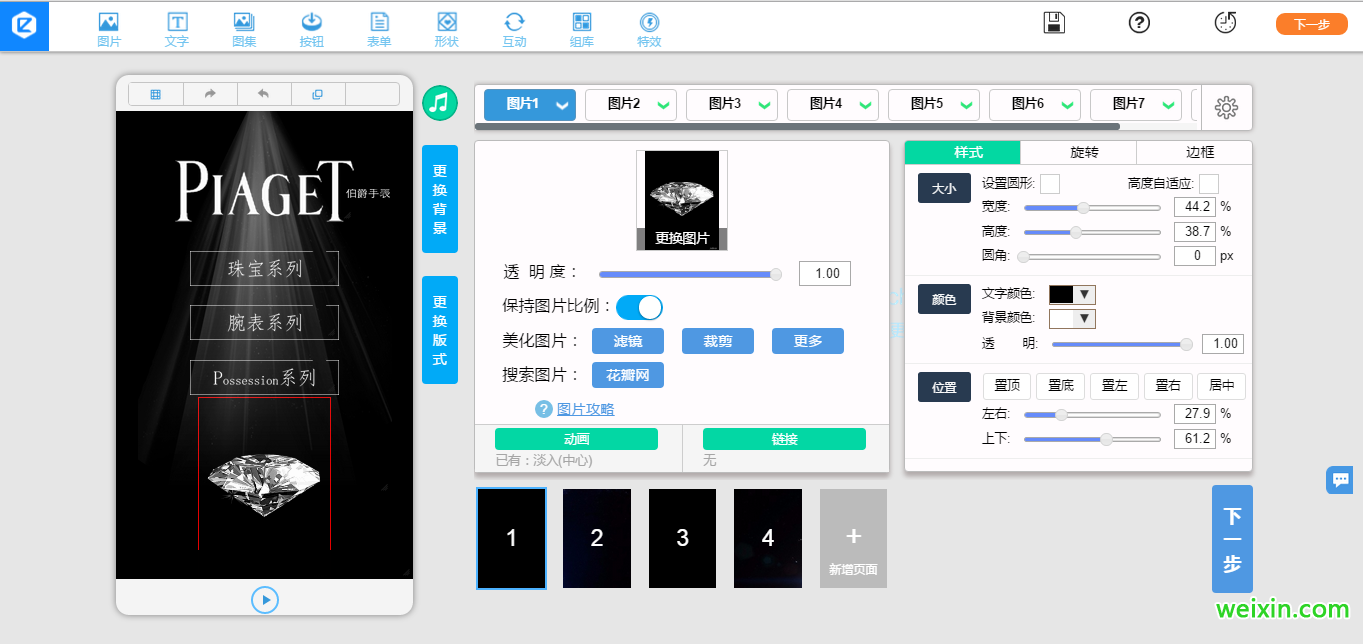This screenshot has height=644, width=1363.
Task: Open the 文字颜色 color dropdown
Action: pyautogui.click(x=1072, y=294)
